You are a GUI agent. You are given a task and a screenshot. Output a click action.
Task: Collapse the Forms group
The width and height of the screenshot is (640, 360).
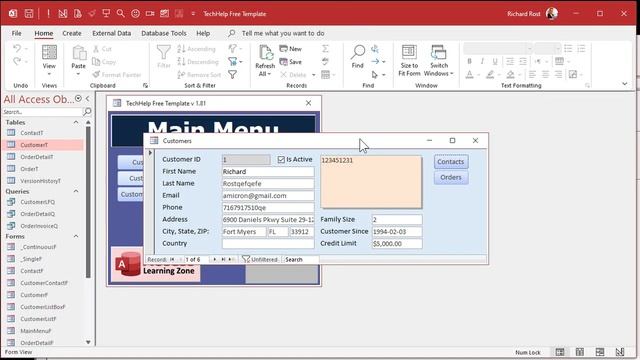pos(76,236)
